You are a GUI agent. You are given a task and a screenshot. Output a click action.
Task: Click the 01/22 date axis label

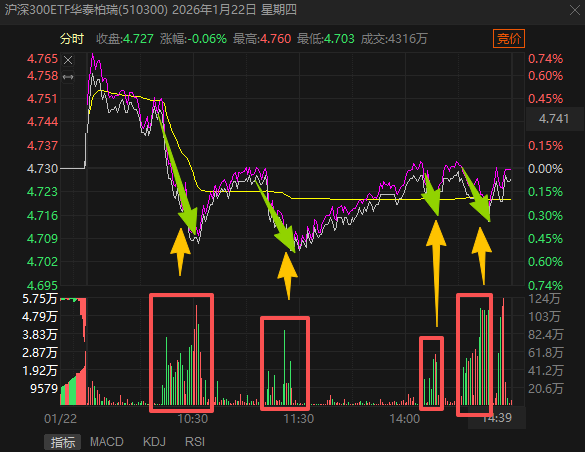coord(60,419)
